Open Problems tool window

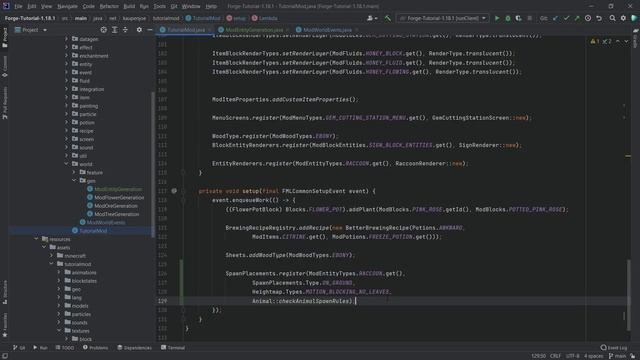(96, 348)
